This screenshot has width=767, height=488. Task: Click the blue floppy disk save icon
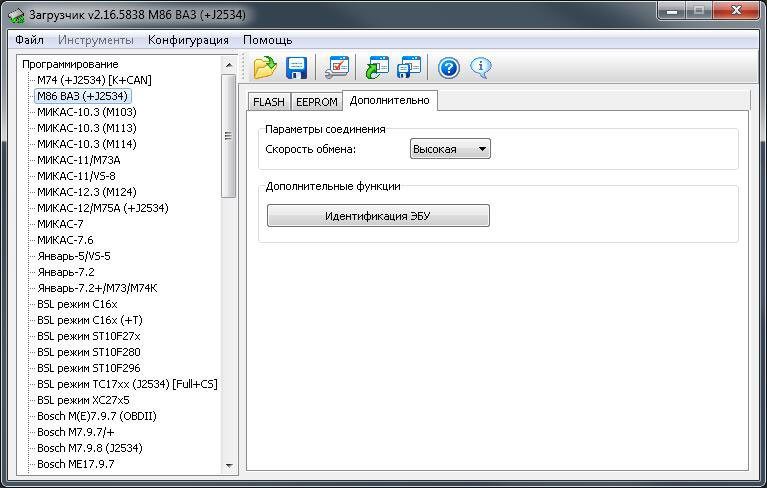[296, 68]
